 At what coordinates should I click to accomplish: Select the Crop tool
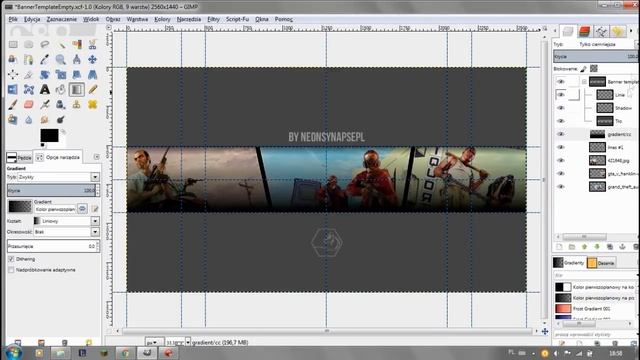point(29,74)
